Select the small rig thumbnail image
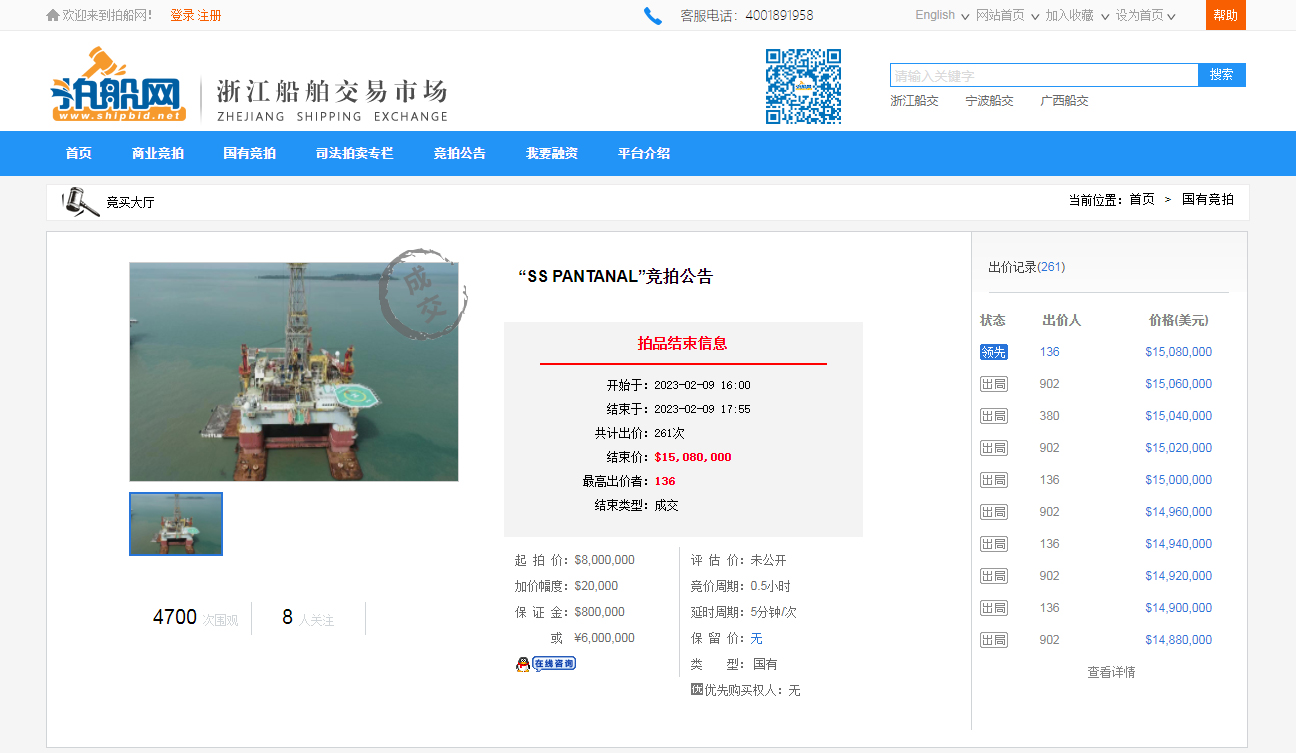Screen dimensions: 1296x753 pyautogui.click(x=176, y=524)
